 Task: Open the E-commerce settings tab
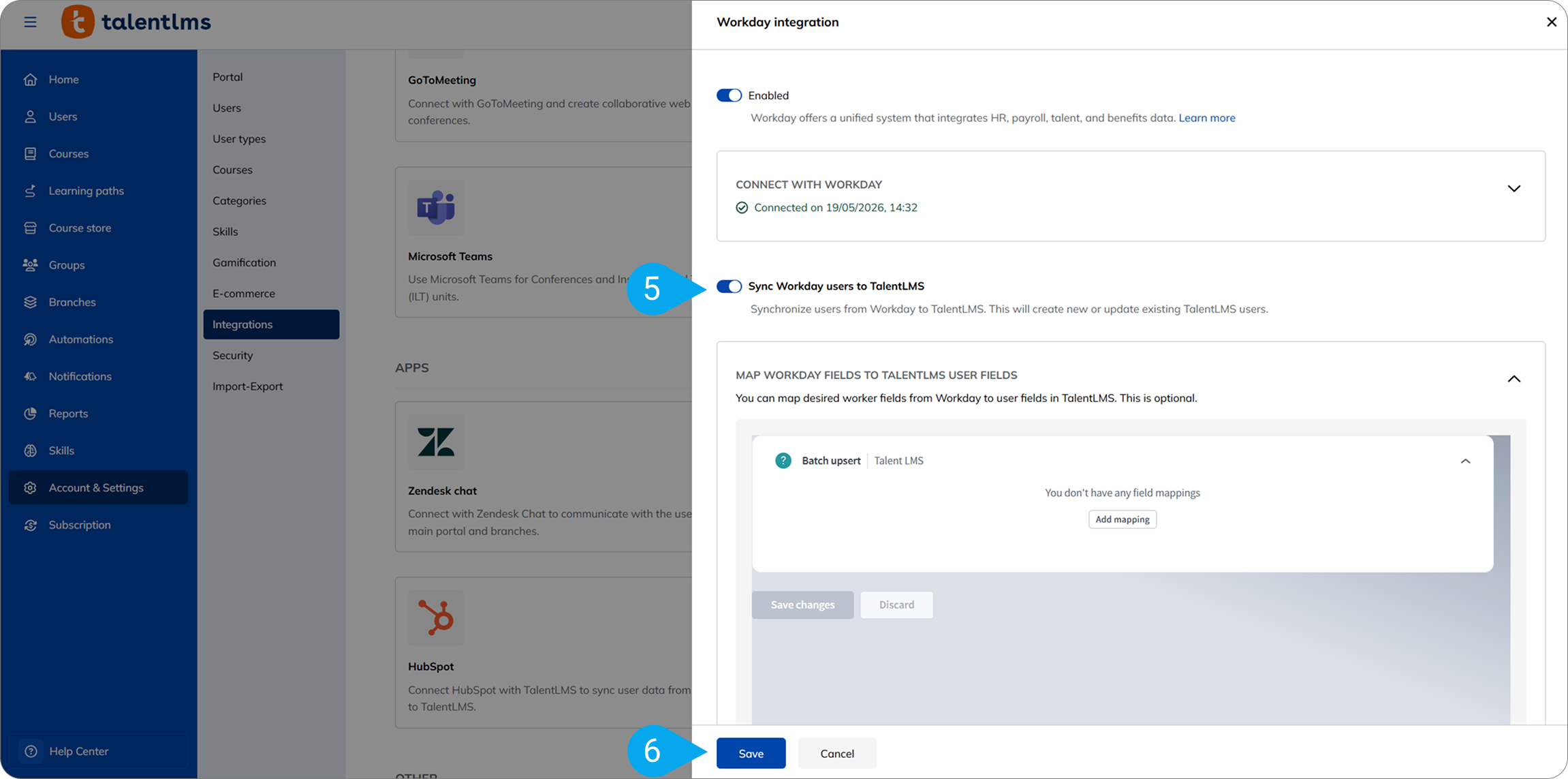pos(244,294)
